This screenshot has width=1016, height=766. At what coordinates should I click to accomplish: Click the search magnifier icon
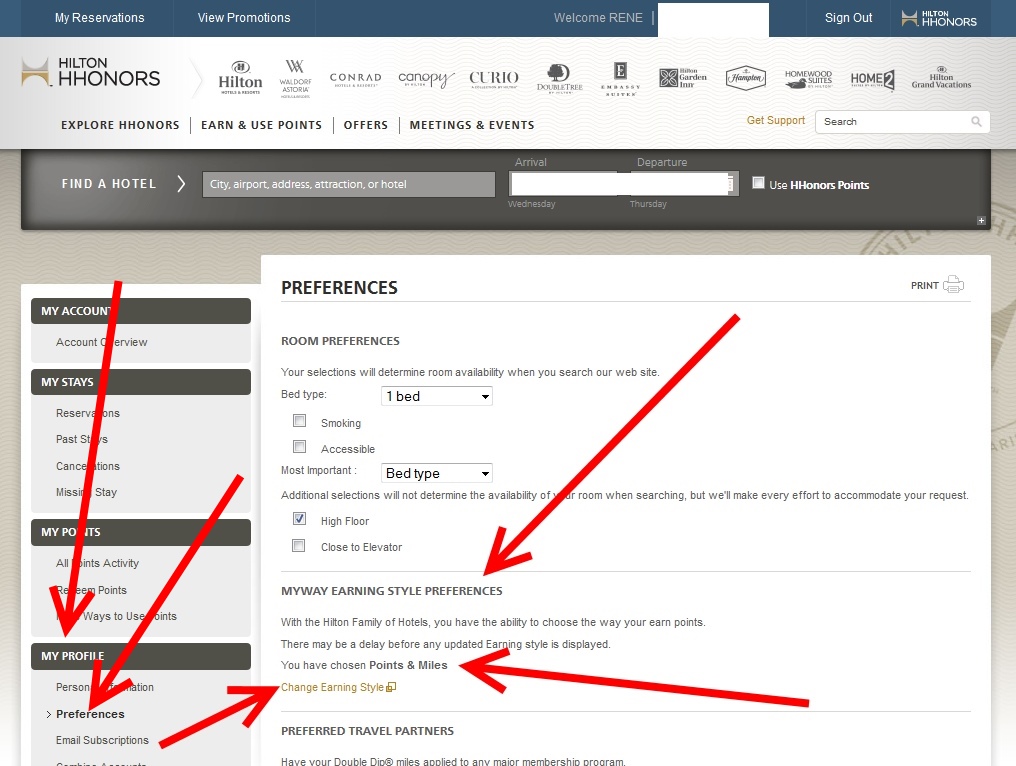975,121
